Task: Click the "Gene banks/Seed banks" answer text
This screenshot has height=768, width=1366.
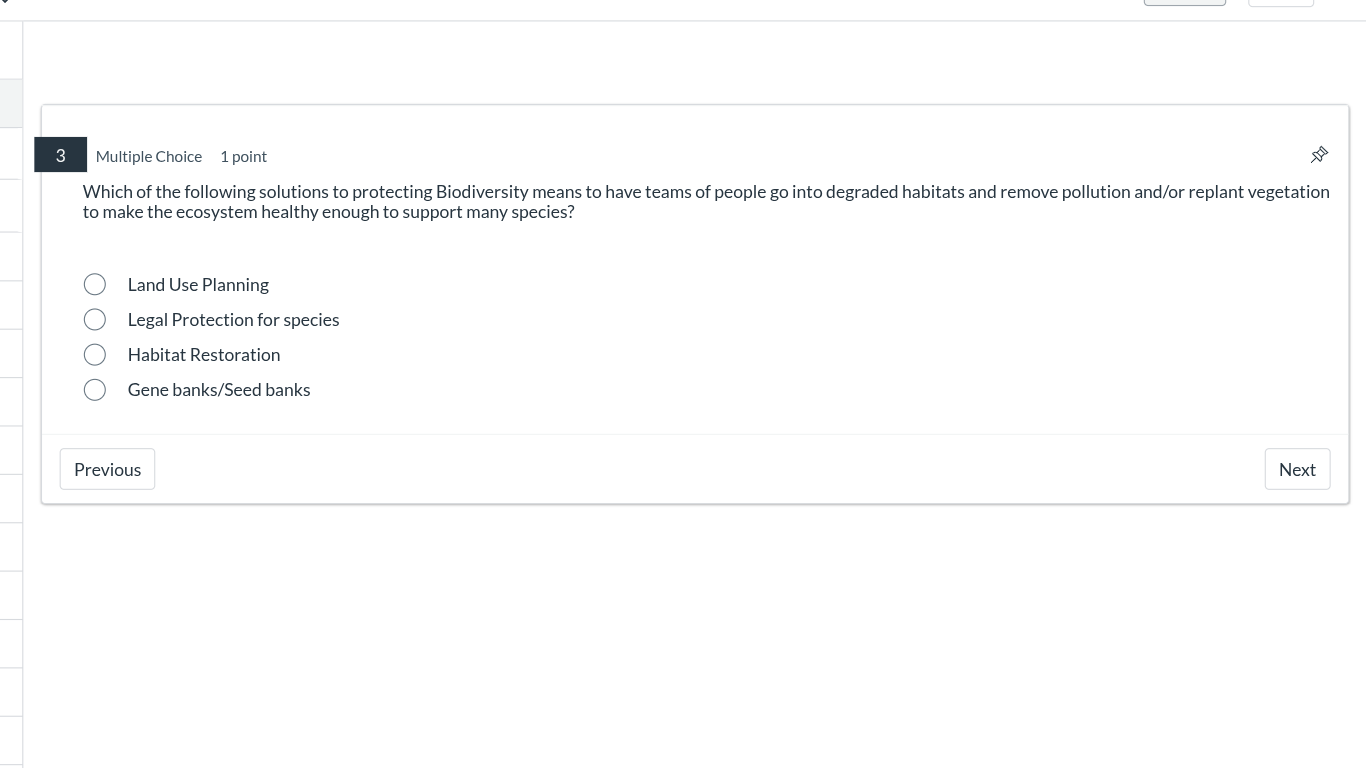Action: [219, 390]
